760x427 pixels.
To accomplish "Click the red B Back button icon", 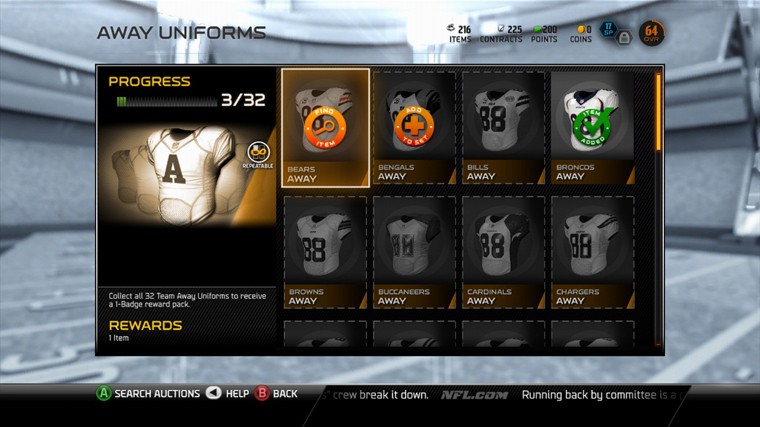I will pyautogui.click(x=262, y=393).
